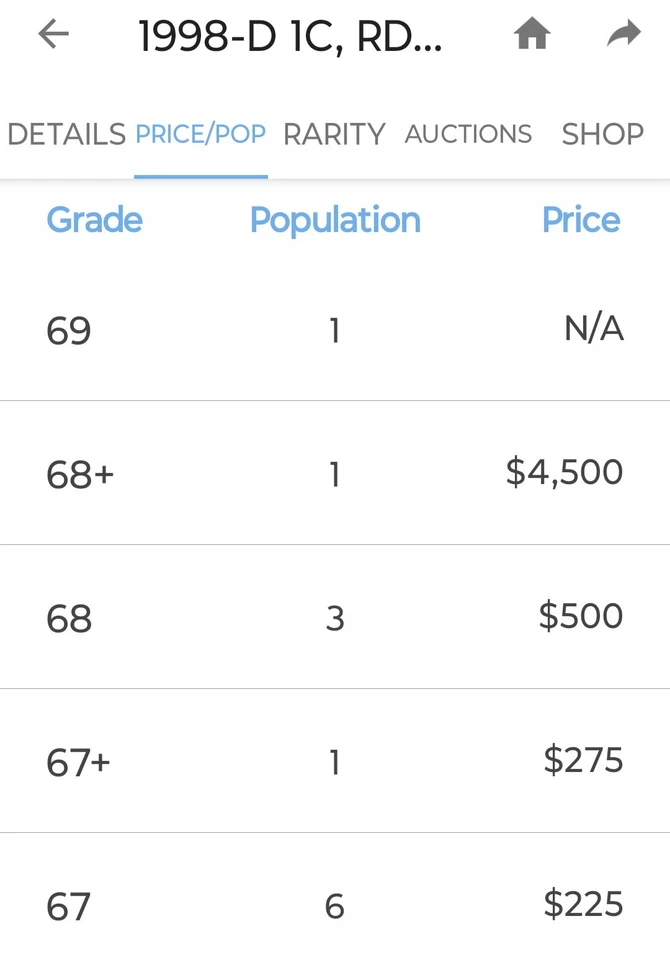Switch to the DETAILS tab
Viewport: 670px width, 960px height.
coord(66,134)
